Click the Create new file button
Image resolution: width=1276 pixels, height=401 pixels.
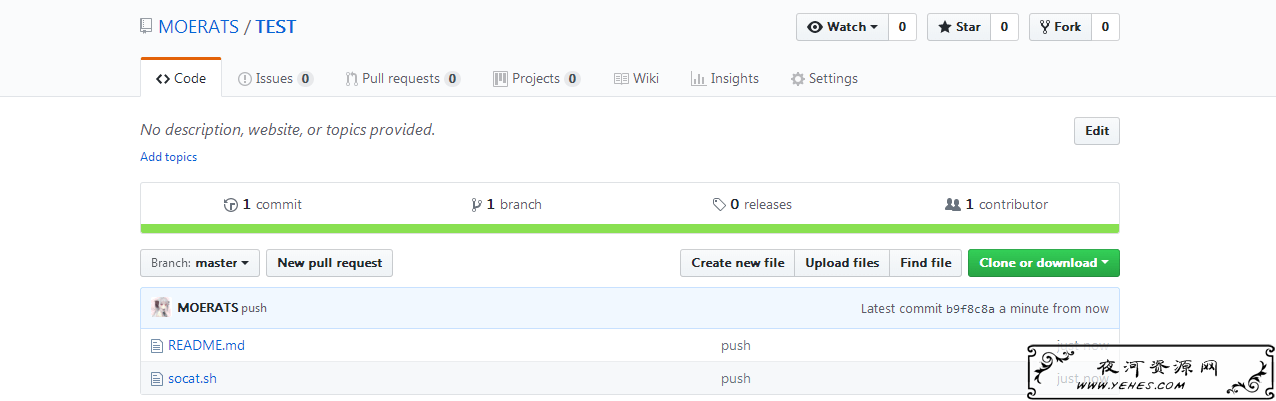coord(738,263)
